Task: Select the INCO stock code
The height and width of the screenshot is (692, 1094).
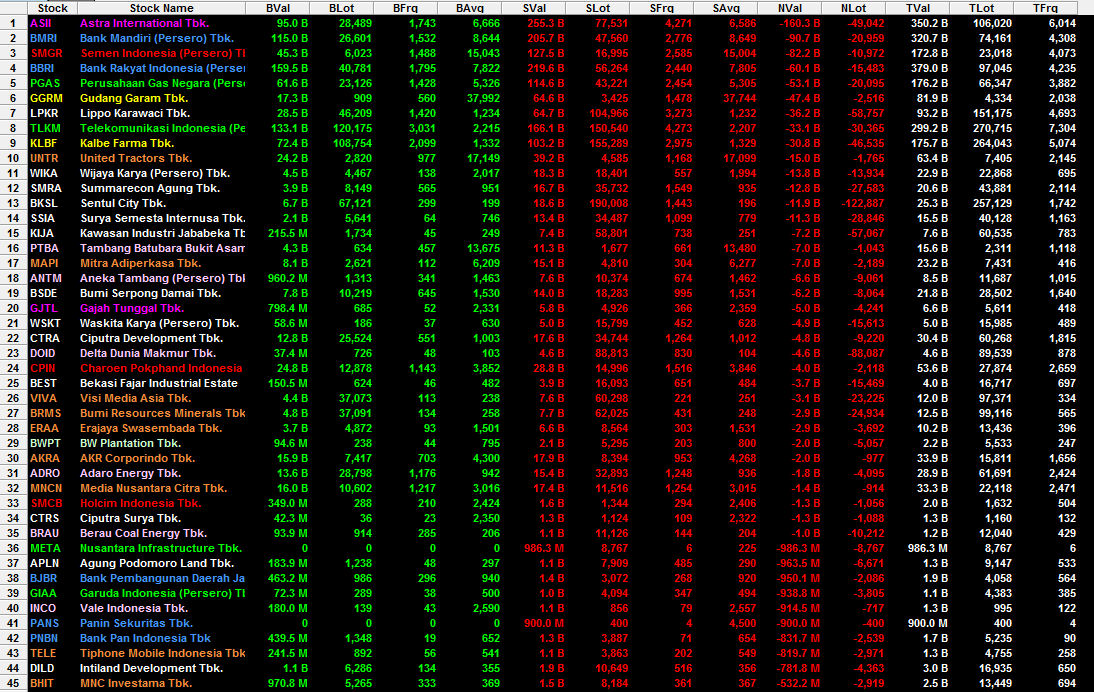Action: (x=43, y=608)
